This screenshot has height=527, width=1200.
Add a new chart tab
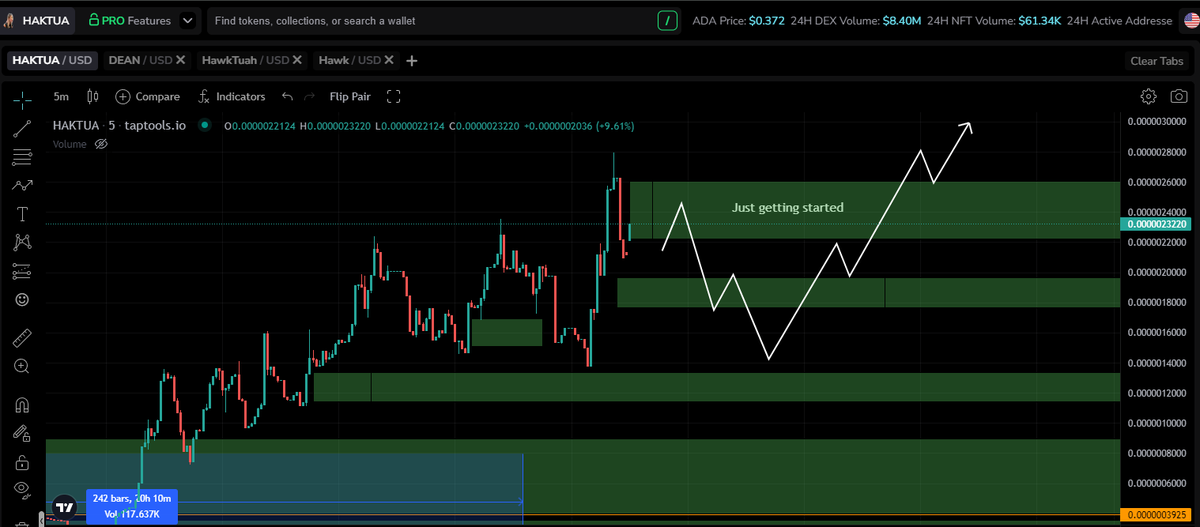[412, 60]
